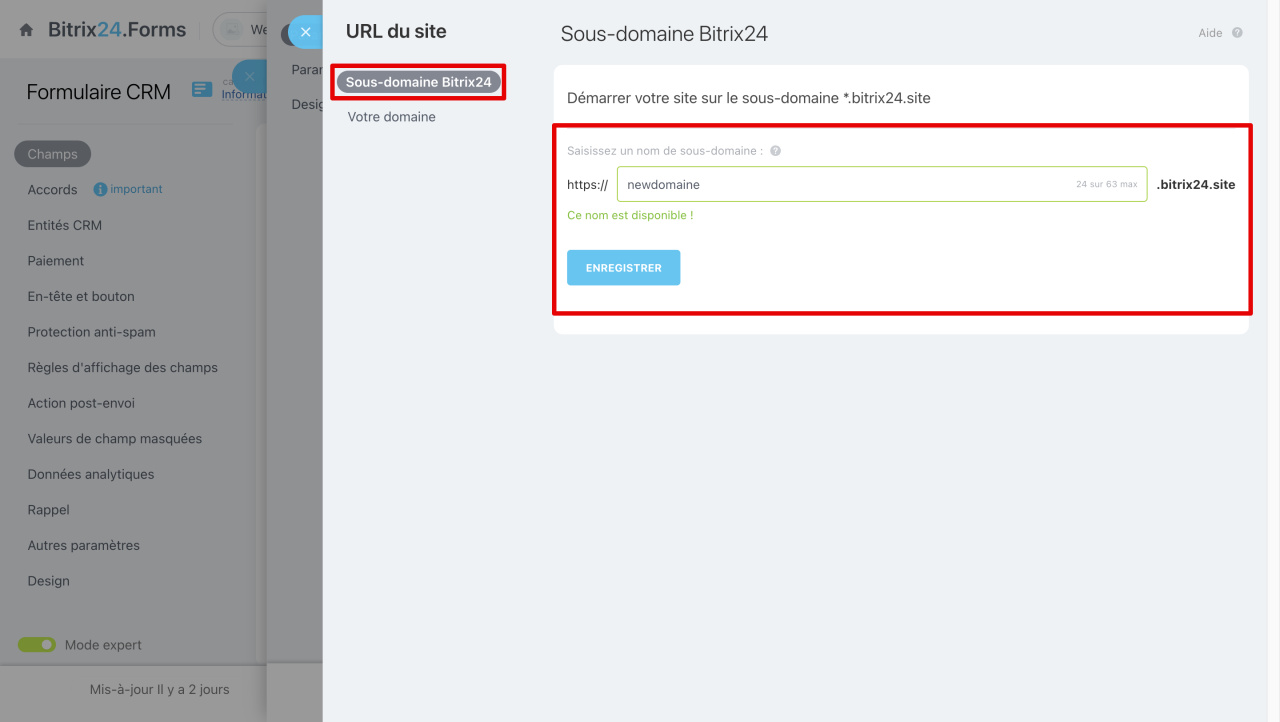The height and width of the screenshot is (722, 1280).
Task: Open the Rappel section
Action: (x=49, y=510)
